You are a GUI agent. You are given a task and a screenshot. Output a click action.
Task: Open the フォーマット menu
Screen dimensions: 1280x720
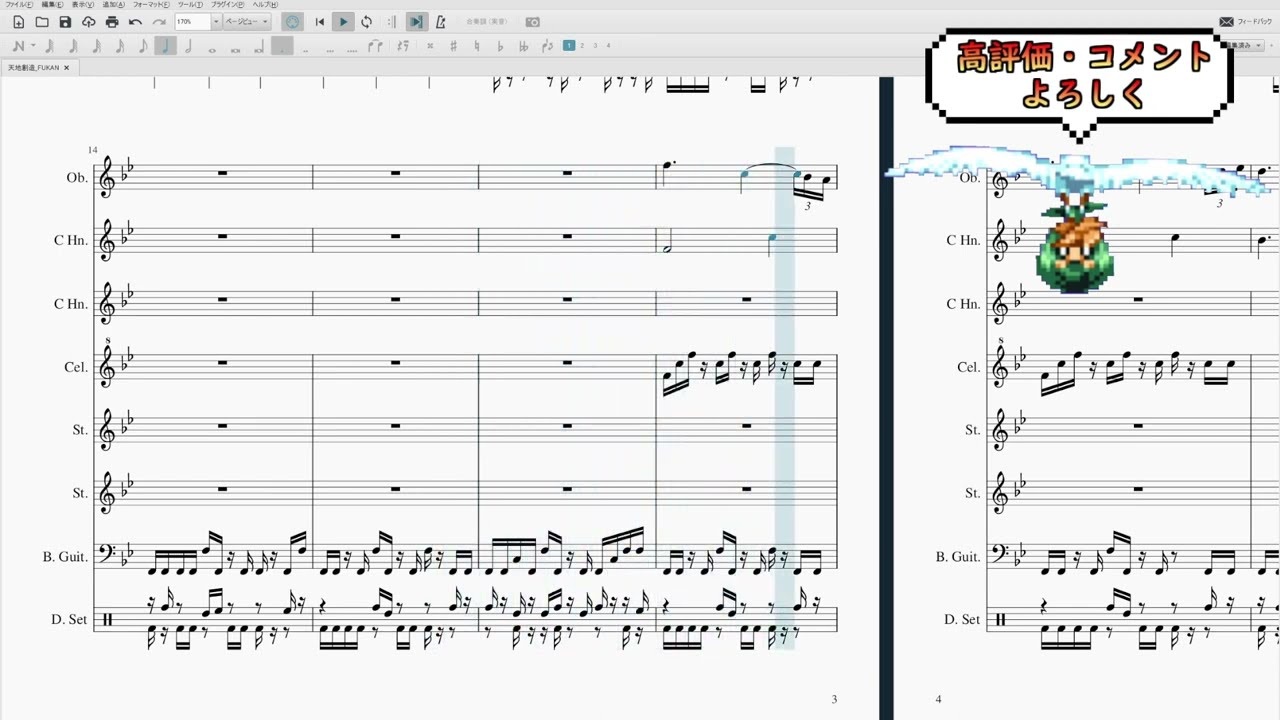(149, 5)
